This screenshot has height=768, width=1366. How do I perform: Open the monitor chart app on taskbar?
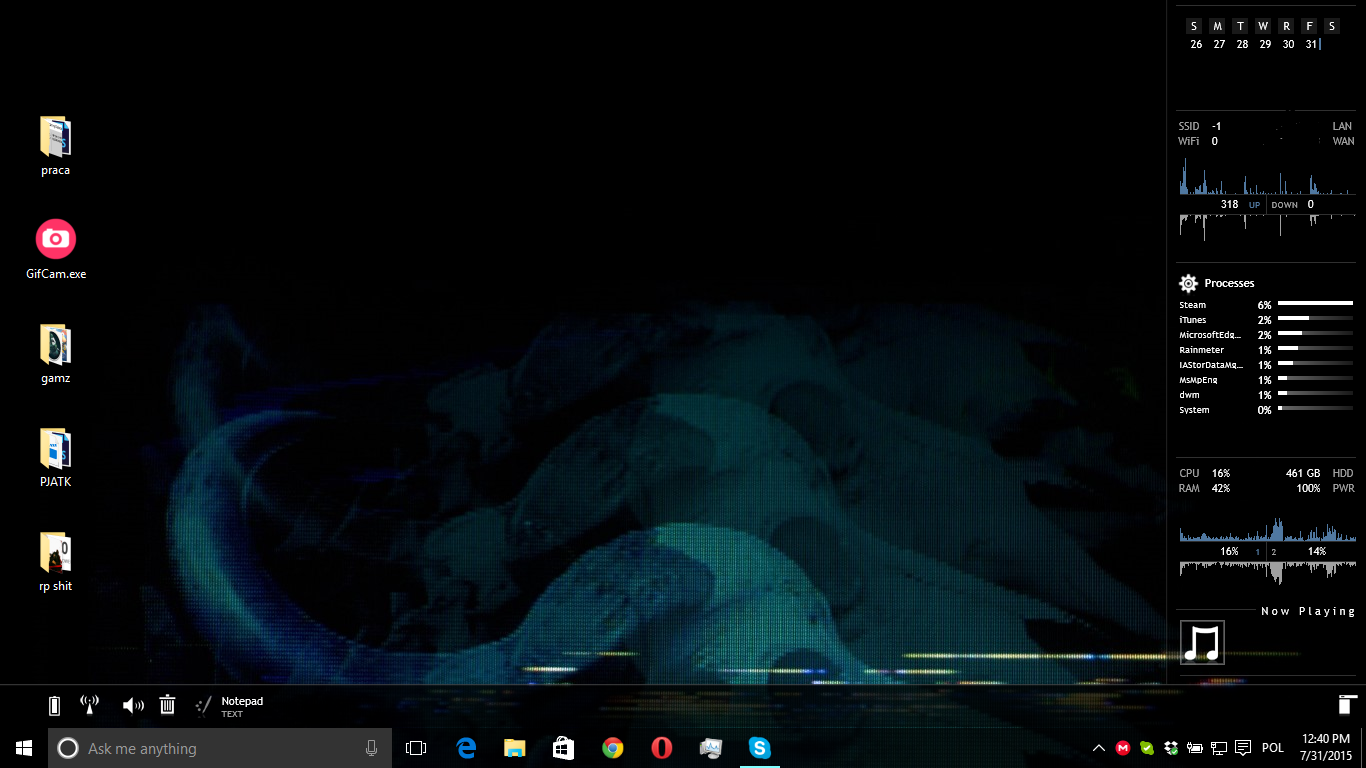711,748
